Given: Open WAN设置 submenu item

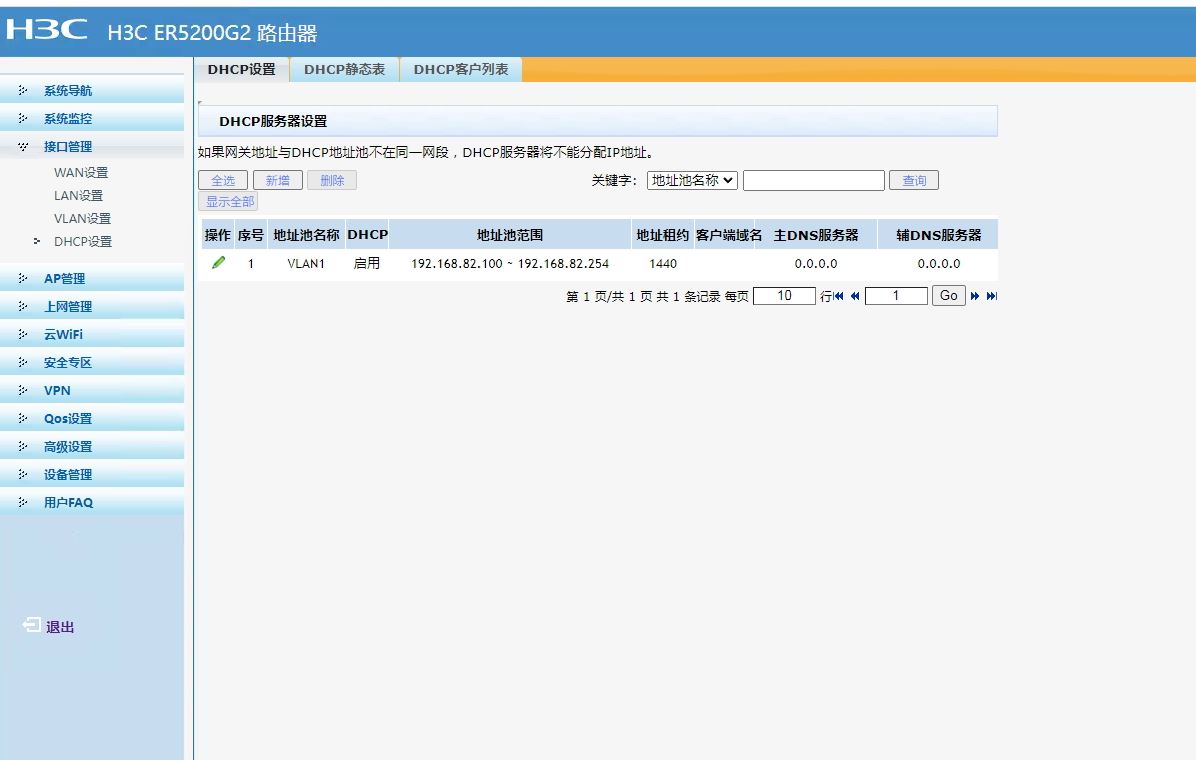Looking at the screenshot, I should pos(81,172).
